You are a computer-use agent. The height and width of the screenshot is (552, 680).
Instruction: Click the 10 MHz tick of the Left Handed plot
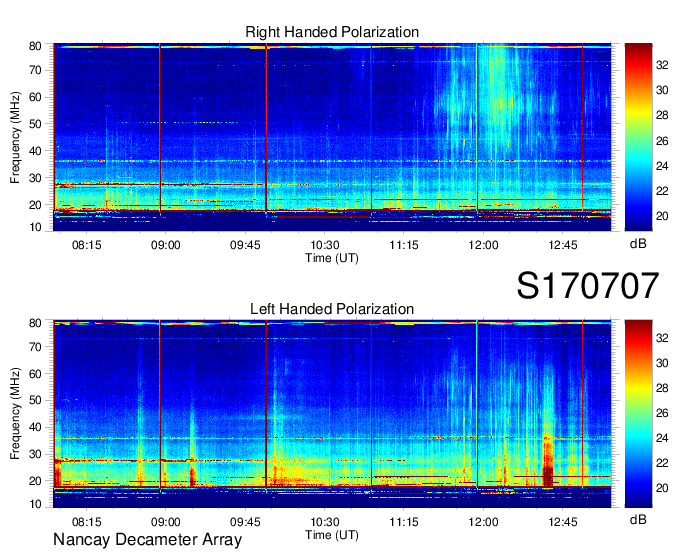coord(35,504)
